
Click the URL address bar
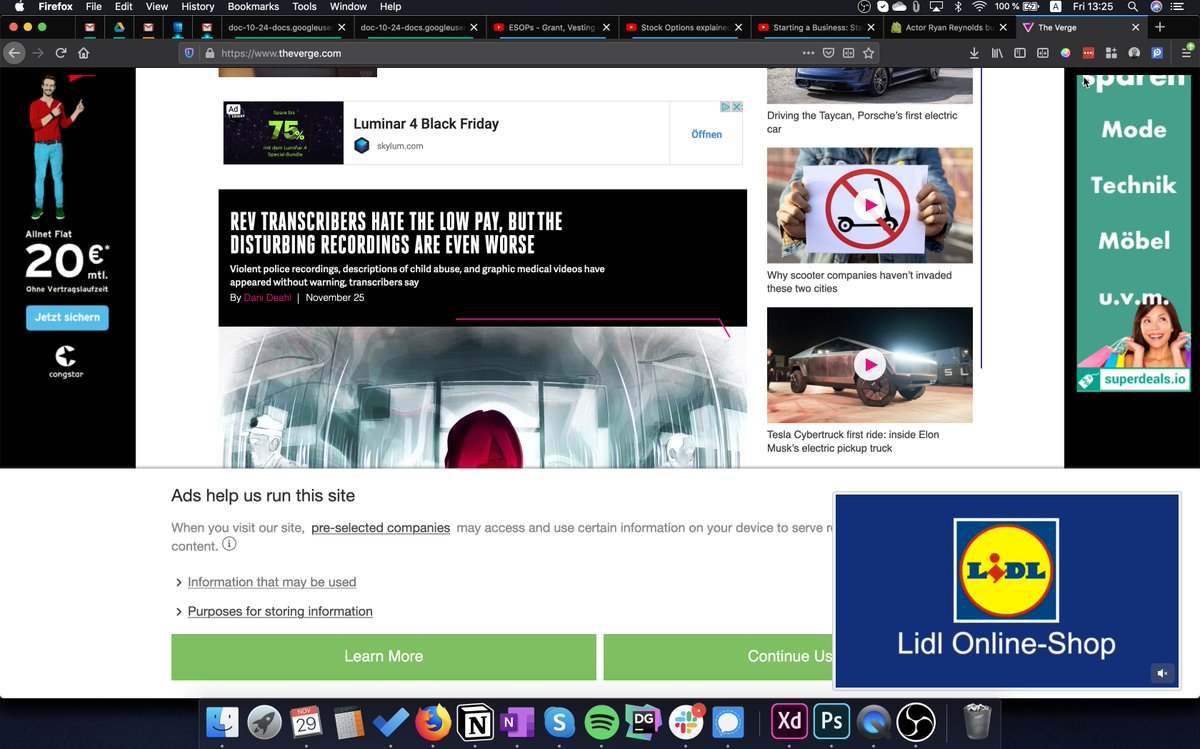point(500,53)
